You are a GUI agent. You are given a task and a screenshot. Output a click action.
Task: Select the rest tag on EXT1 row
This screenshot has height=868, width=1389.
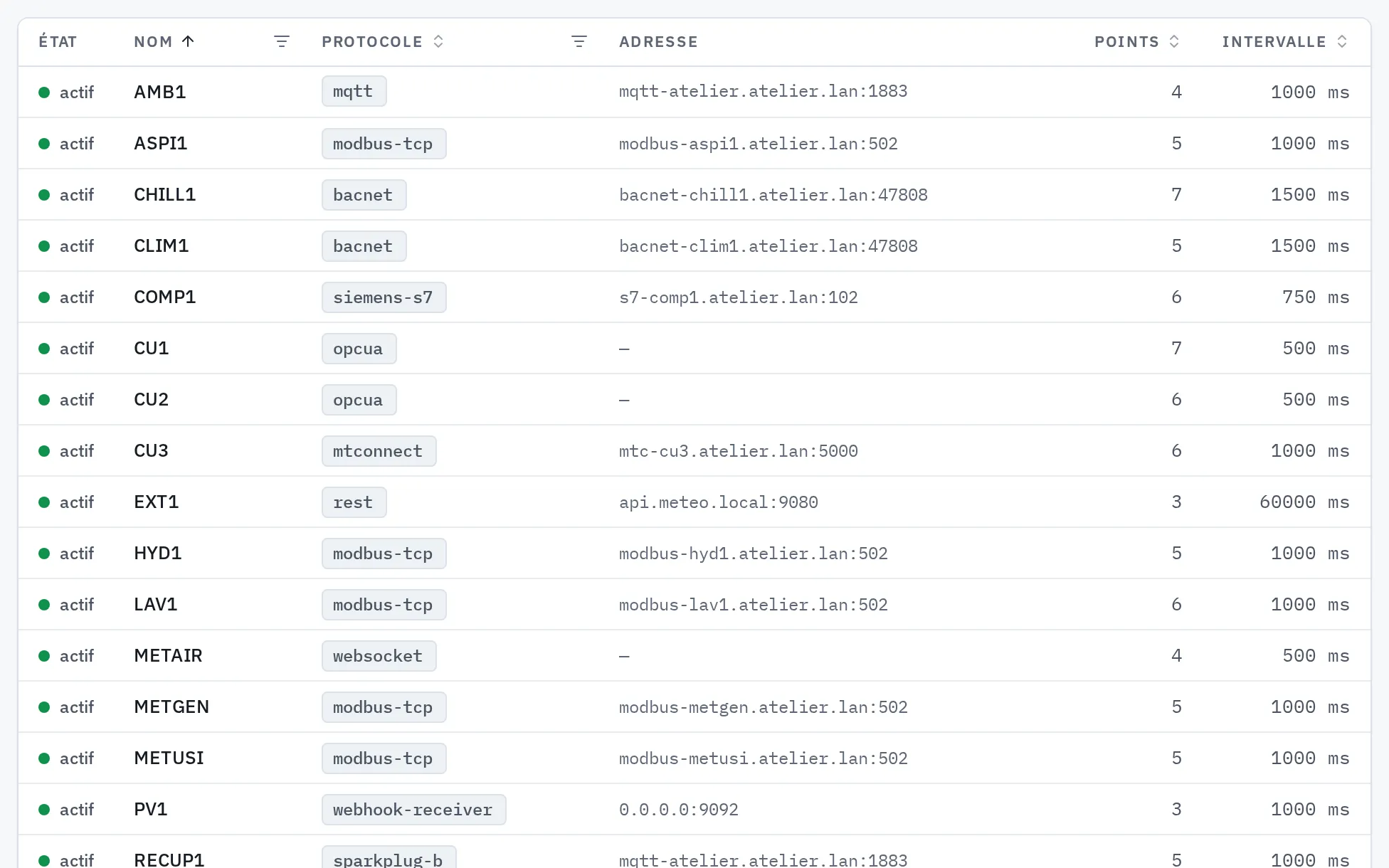click(x=354, y=502)
